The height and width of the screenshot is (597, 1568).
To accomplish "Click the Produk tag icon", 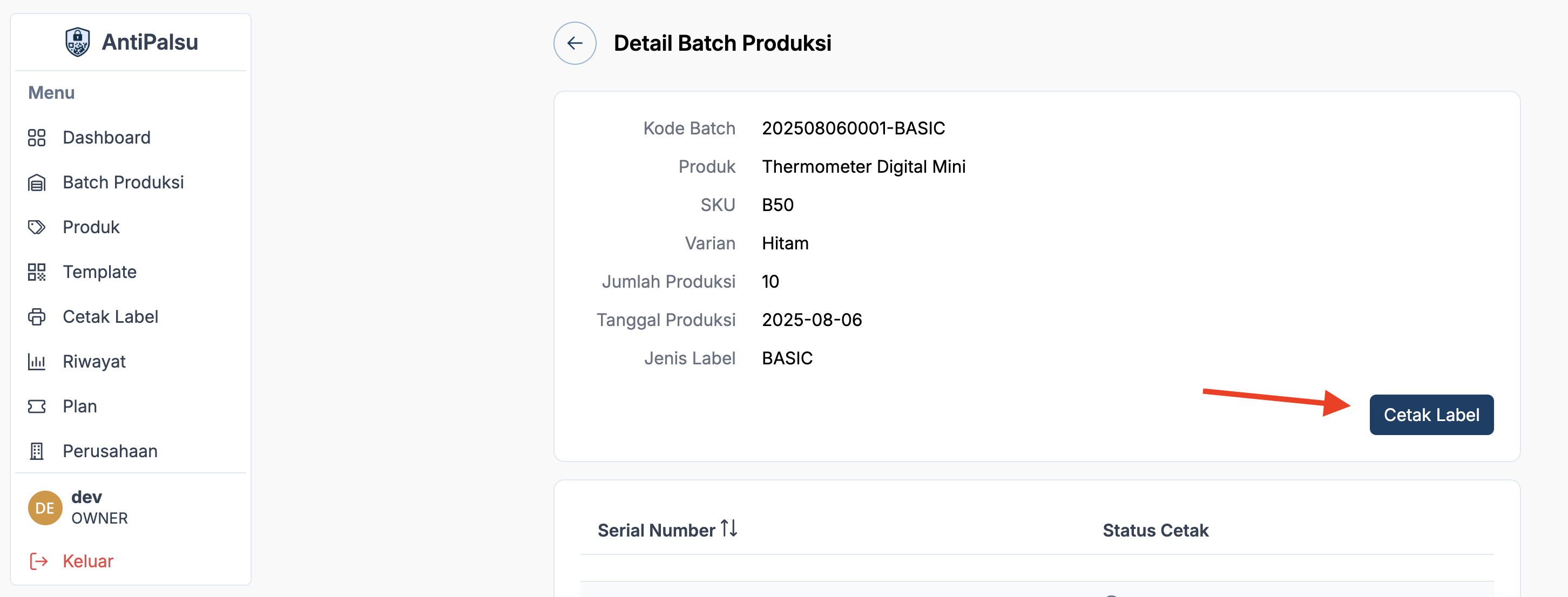I will coord(37,227).
